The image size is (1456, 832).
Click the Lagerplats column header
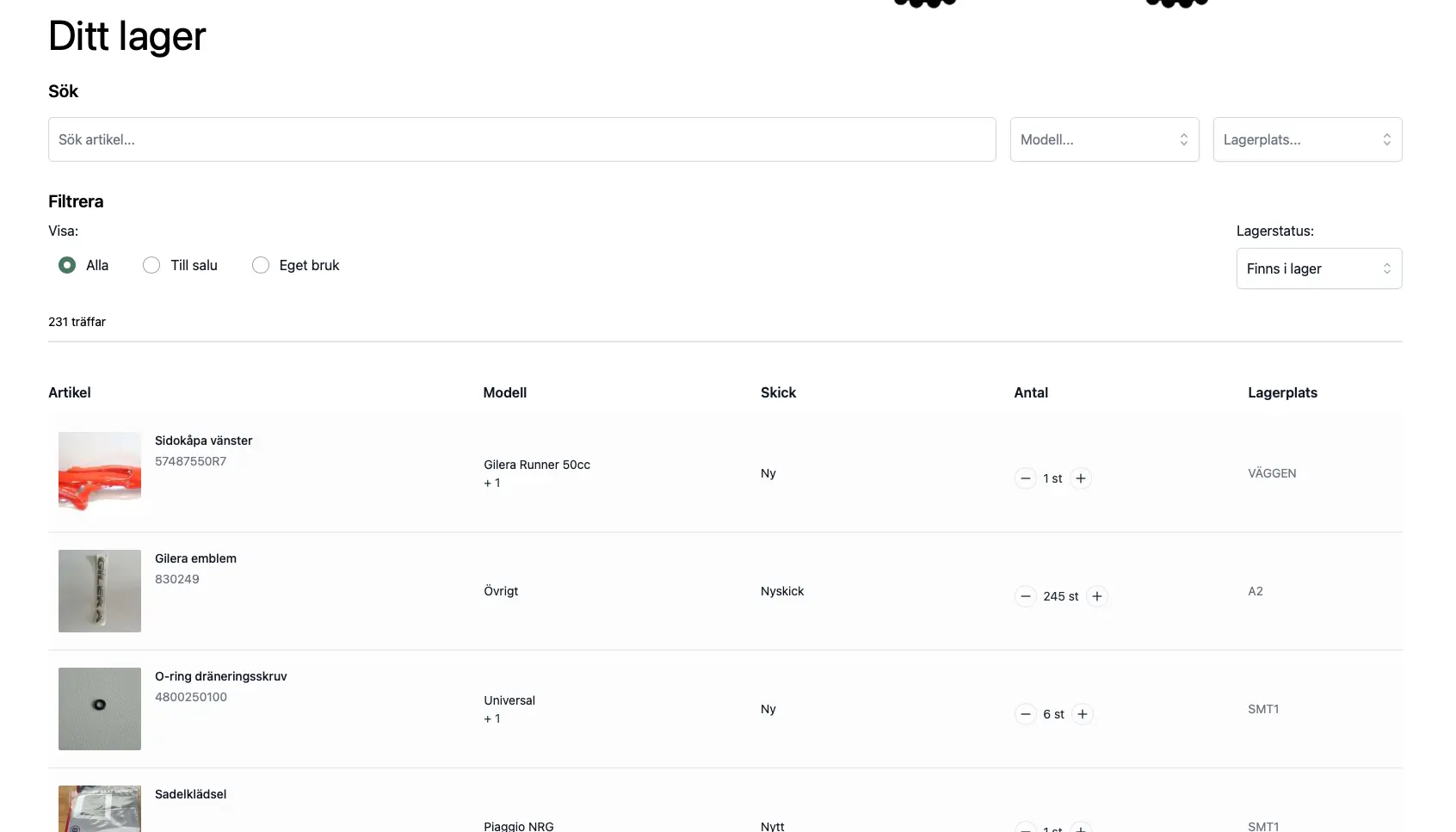click(x=1283, y=392)
